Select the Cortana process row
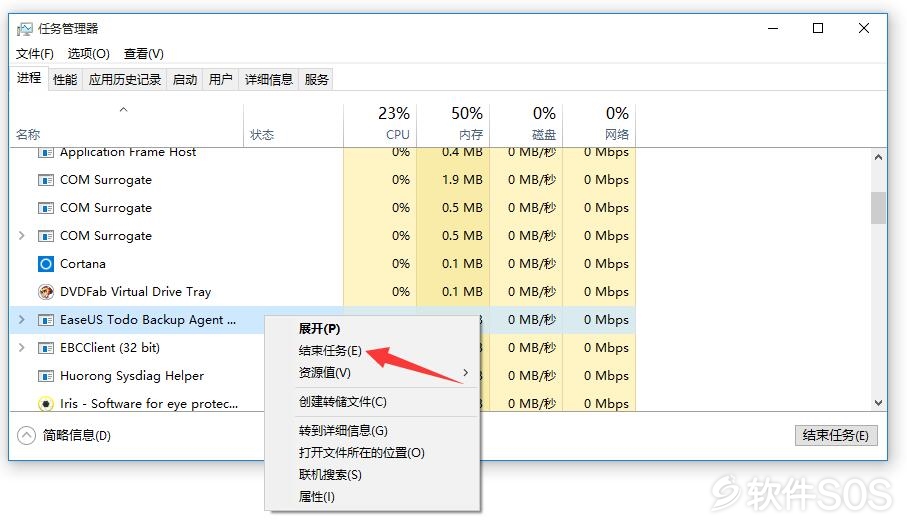The image size is (907, 522). click(x=323, y=264)
